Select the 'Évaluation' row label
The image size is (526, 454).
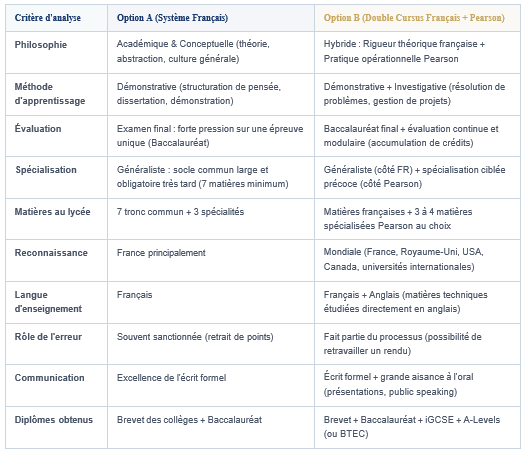38,129
